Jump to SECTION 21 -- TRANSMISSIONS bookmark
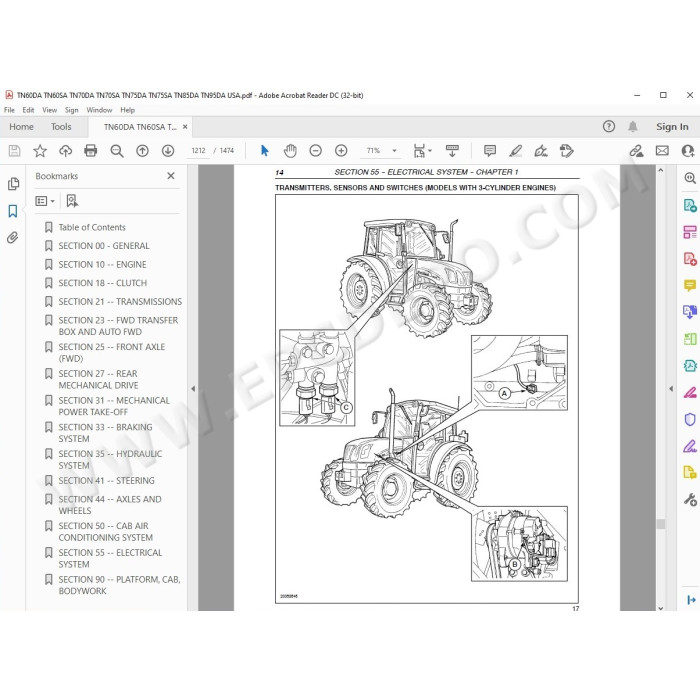This screenshot has height=700, width=700. coord(120,302)
